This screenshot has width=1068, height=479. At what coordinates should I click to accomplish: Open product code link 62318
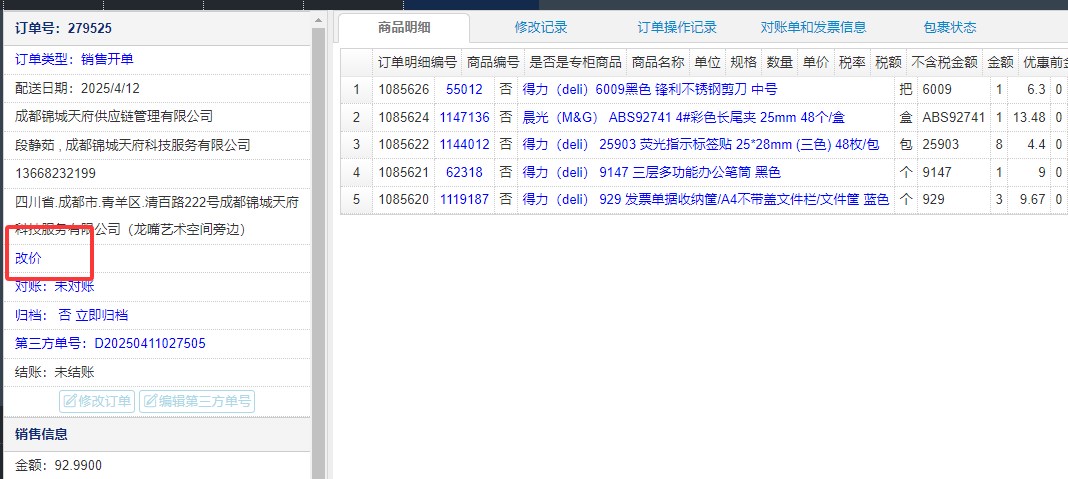pos(465,172)
